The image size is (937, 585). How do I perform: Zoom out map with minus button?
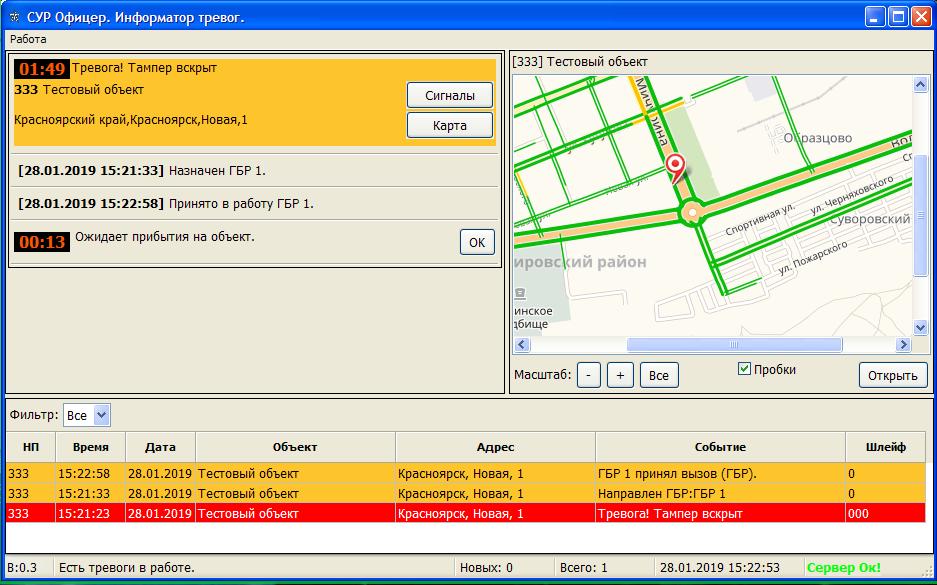click(589, 375)
